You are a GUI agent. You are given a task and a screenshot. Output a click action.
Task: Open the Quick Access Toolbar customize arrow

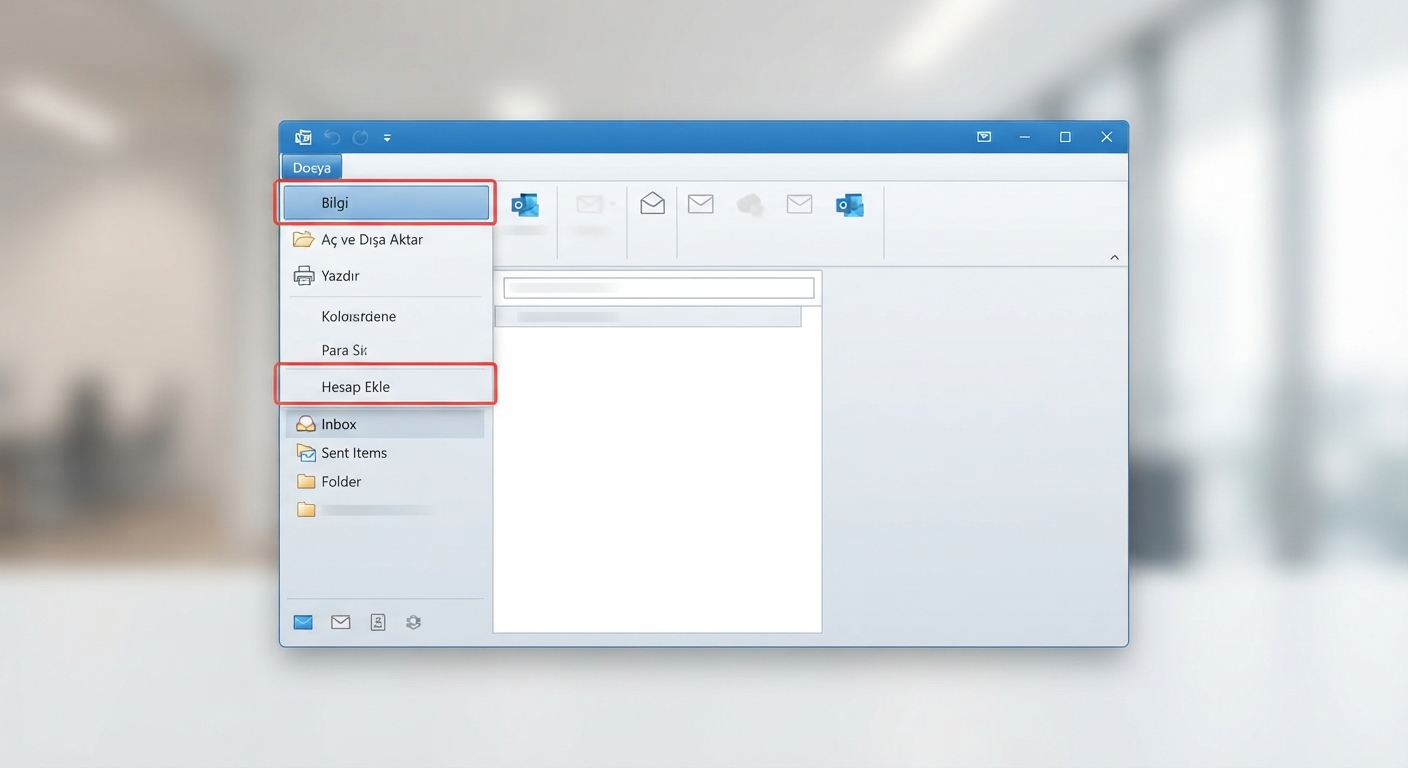(387, 138)
